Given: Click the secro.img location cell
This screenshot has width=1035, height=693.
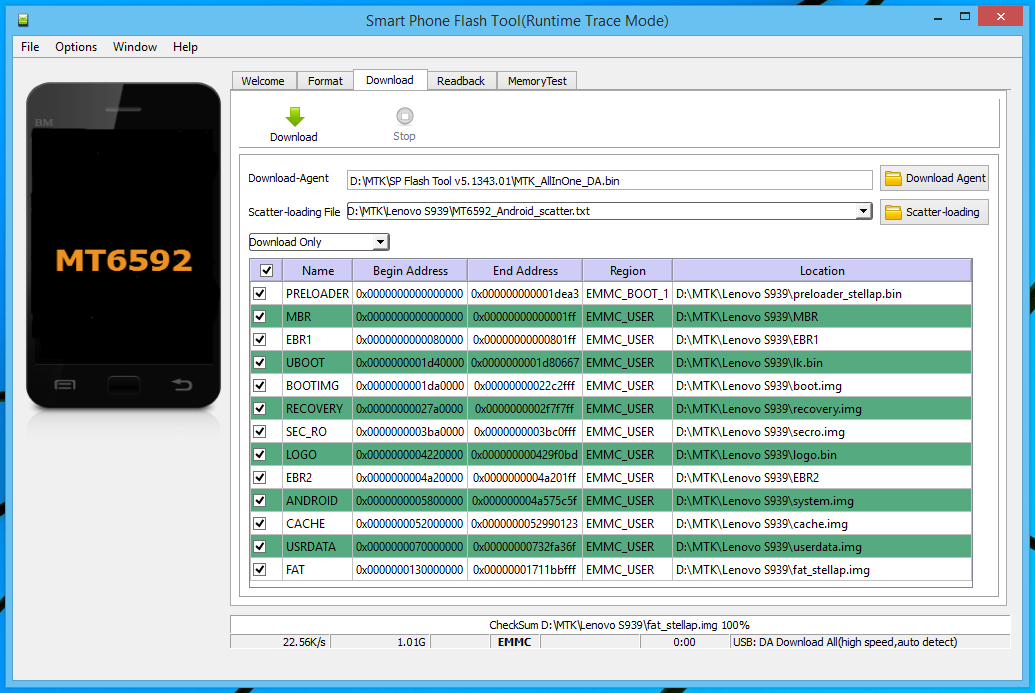Looking at the screenshot, I should [x=822, y=432].
